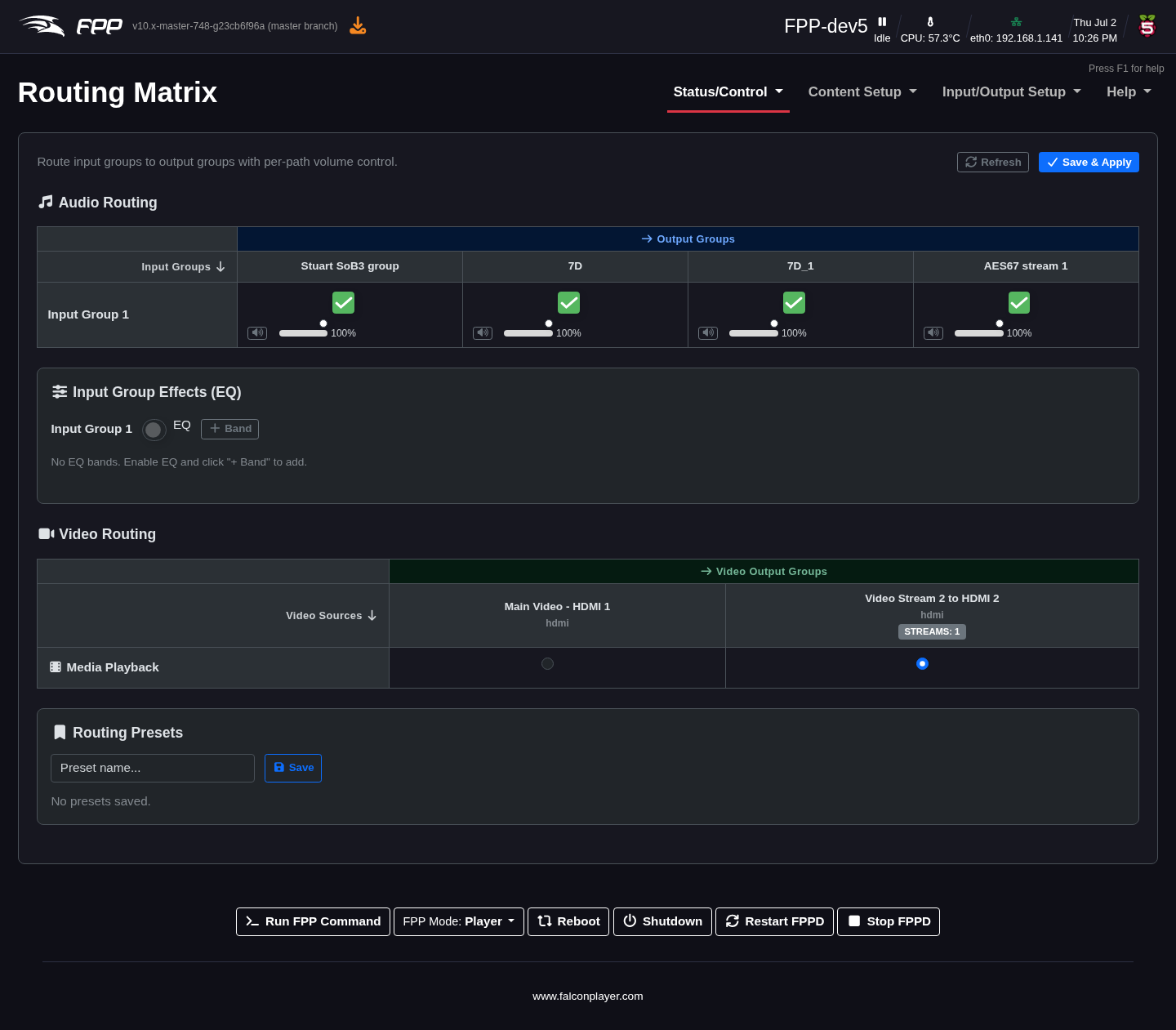
Task: Click the green eth0 network icon
Action: [1016, 22]
